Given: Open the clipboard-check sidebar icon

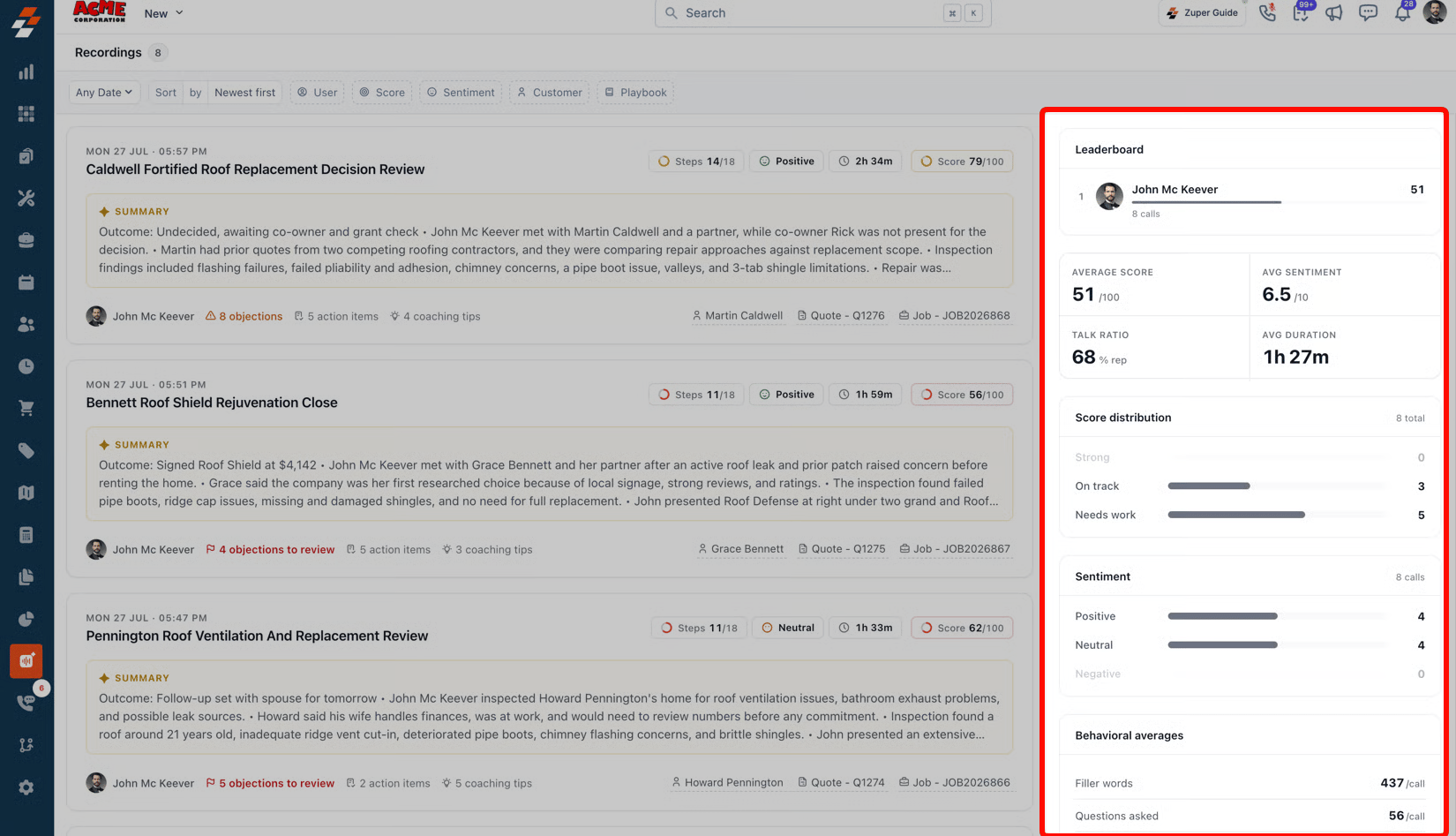Looking at the screenshot, I should [26, 156].
